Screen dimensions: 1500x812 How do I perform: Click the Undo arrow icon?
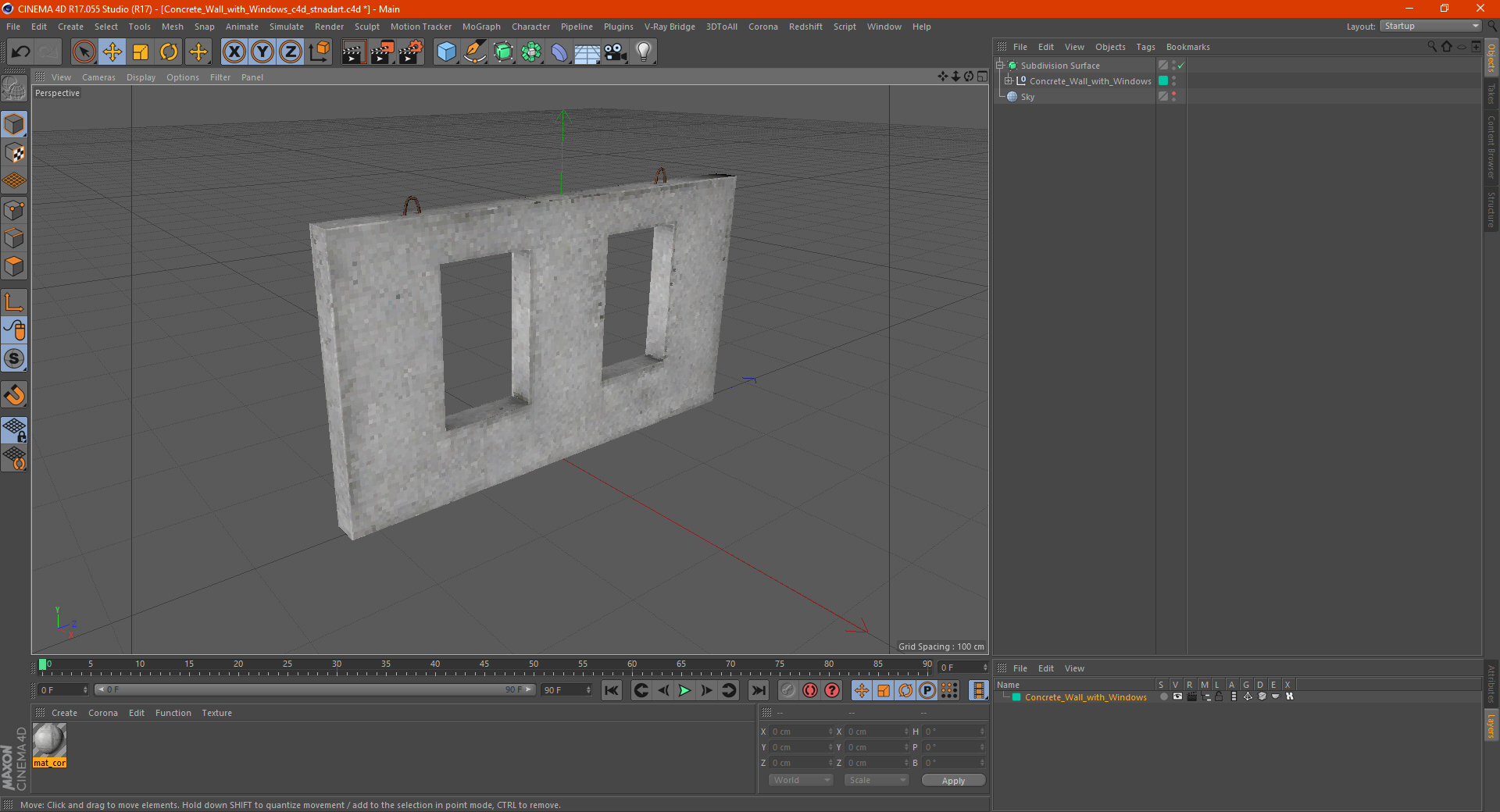[x=20, y=52]
